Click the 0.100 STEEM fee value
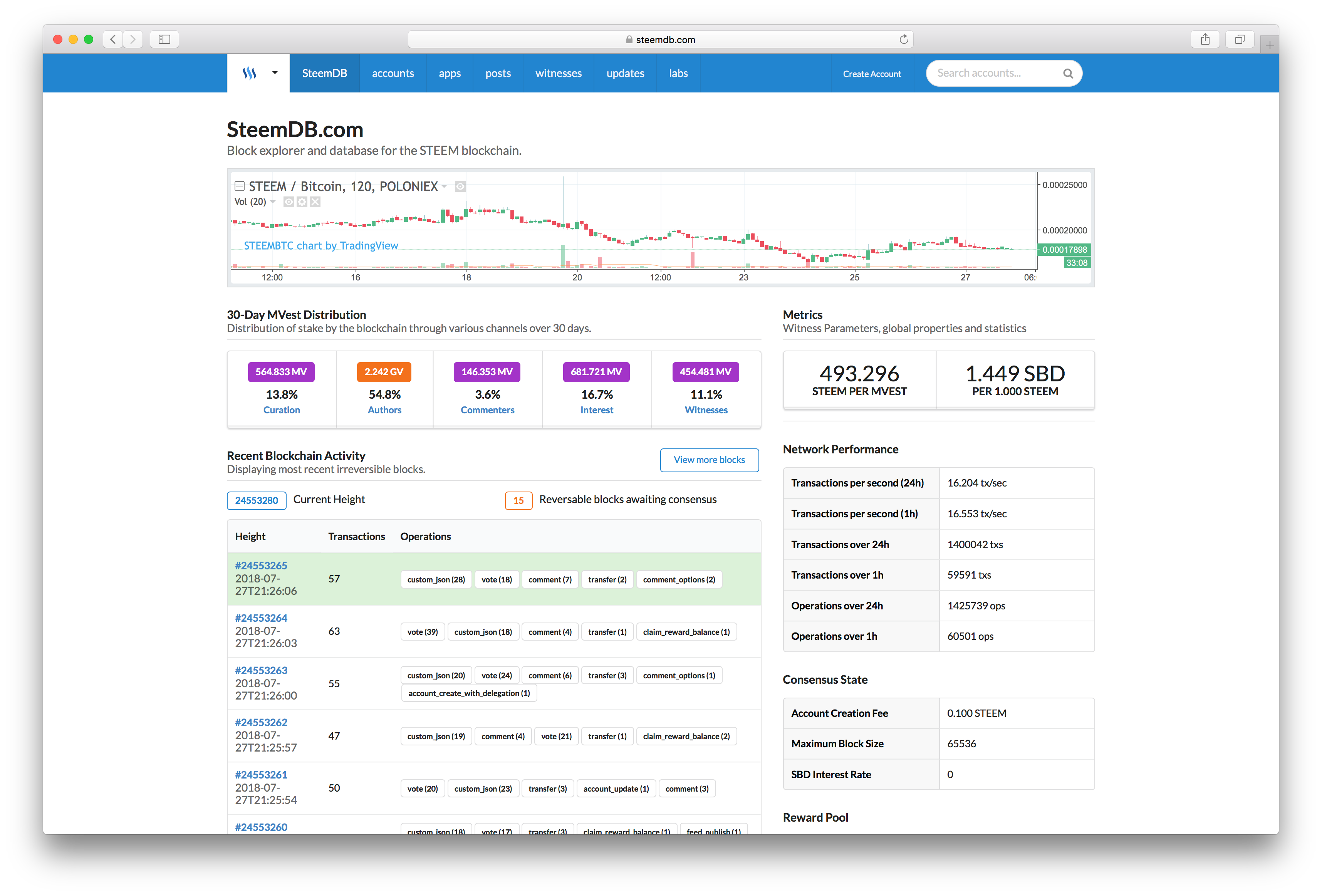Image resolution: width=1322 pixels, height=896 pixels. (x=976, y=713)
